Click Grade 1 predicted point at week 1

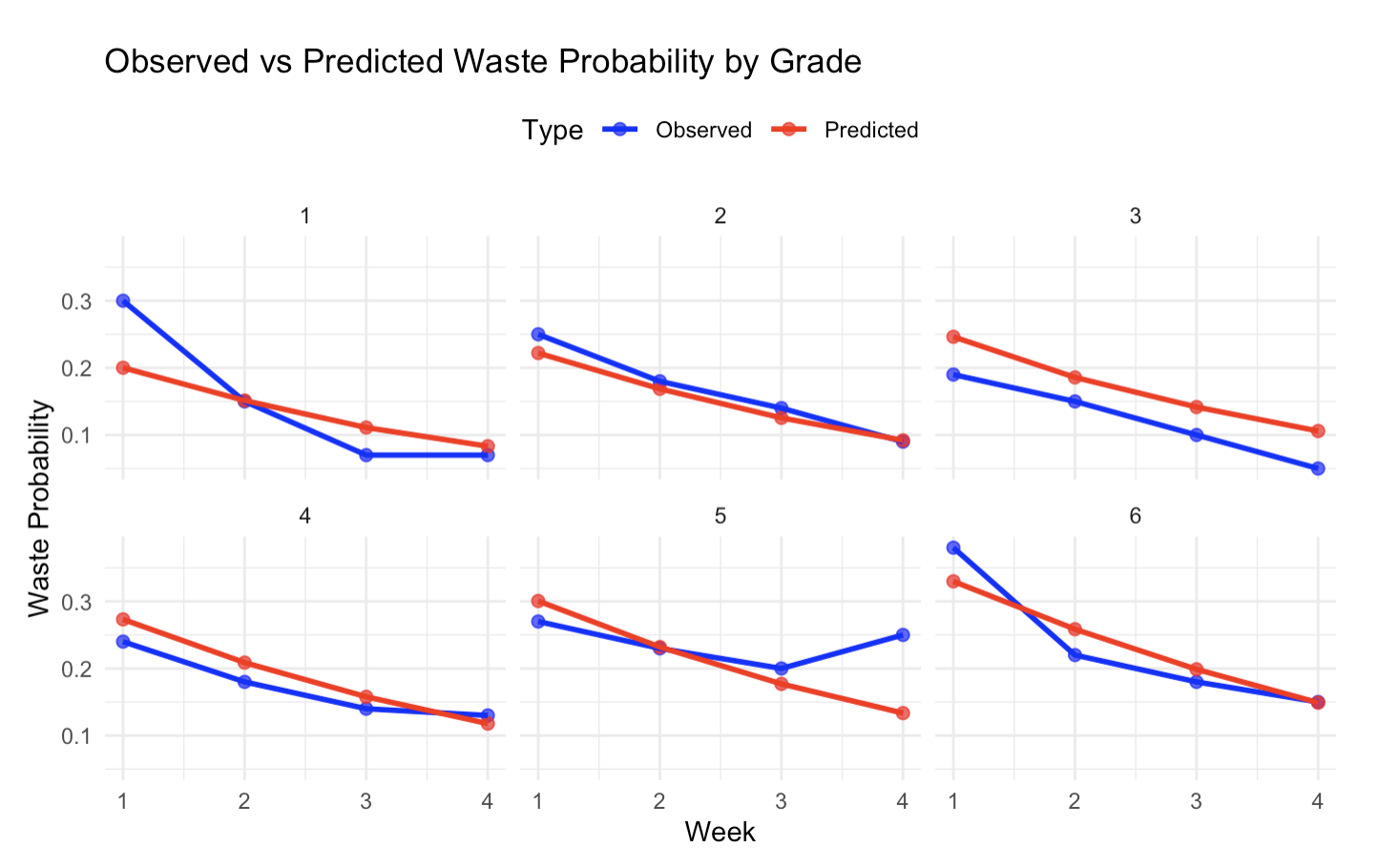pos(123,367)
